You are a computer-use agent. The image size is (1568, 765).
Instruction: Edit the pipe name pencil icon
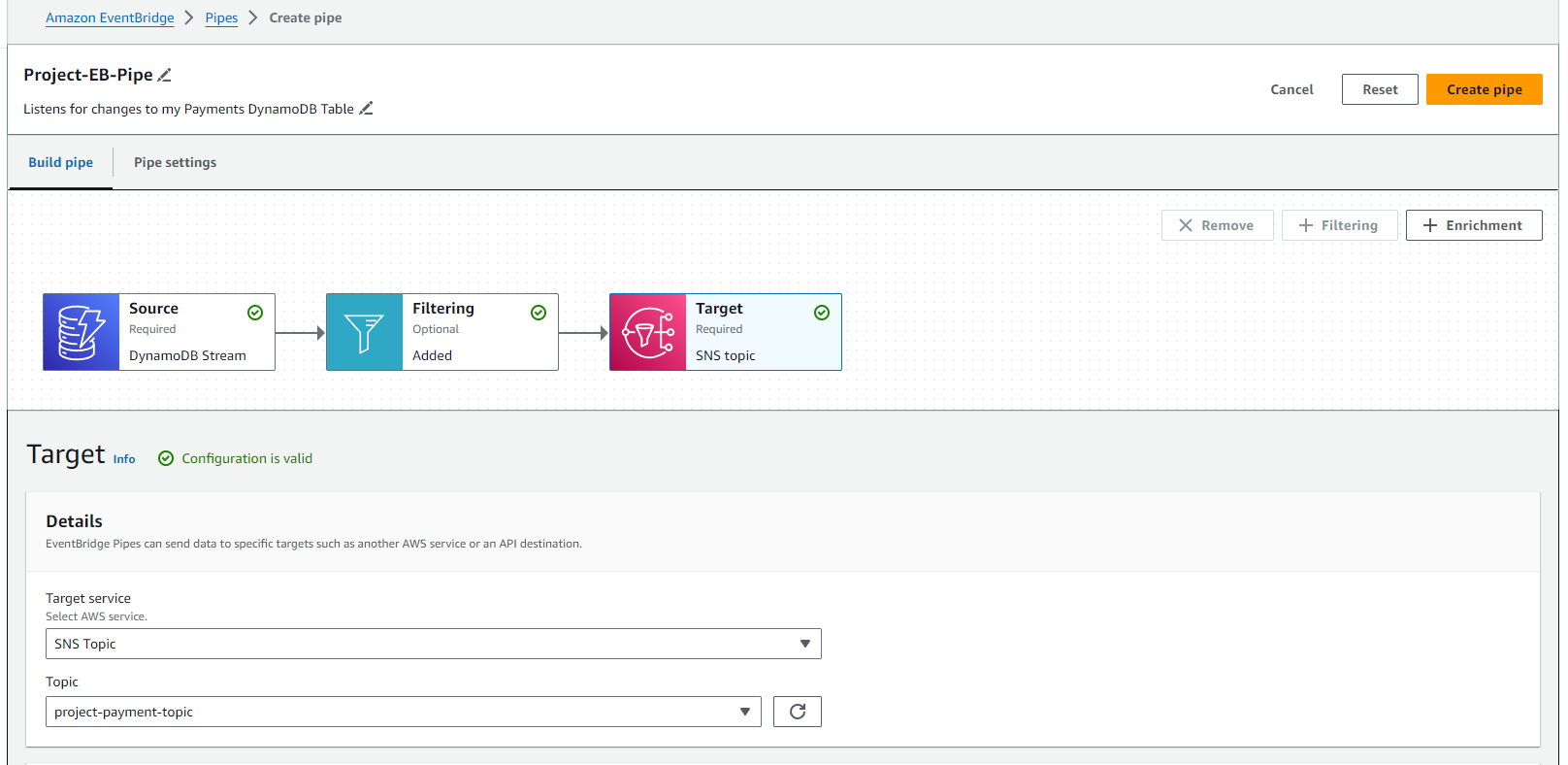pyautogui.click(x=165, y=75)
